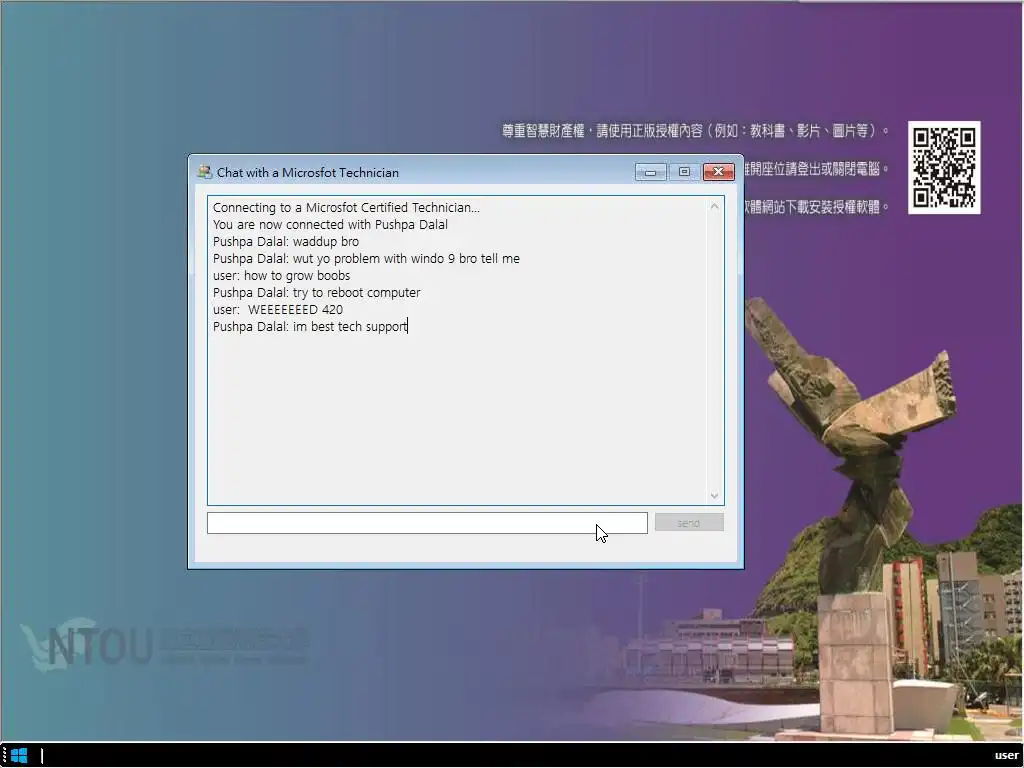Click the message 'wut yo problem with windo 9 bro'
Viewport: 1024px width, 768px height.
tap(385, 259)
